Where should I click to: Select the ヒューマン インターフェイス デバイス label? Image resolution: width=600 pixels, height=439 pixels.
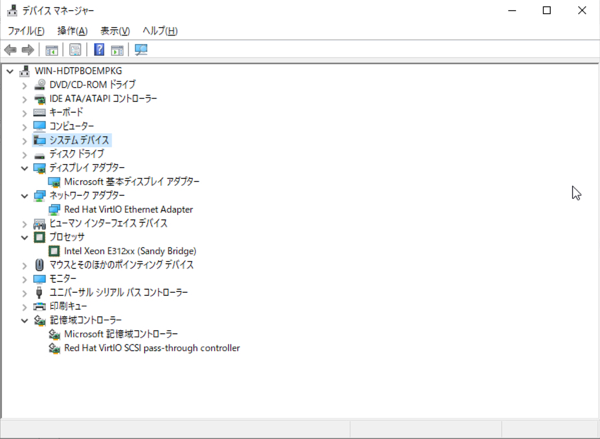pos(108,224)
